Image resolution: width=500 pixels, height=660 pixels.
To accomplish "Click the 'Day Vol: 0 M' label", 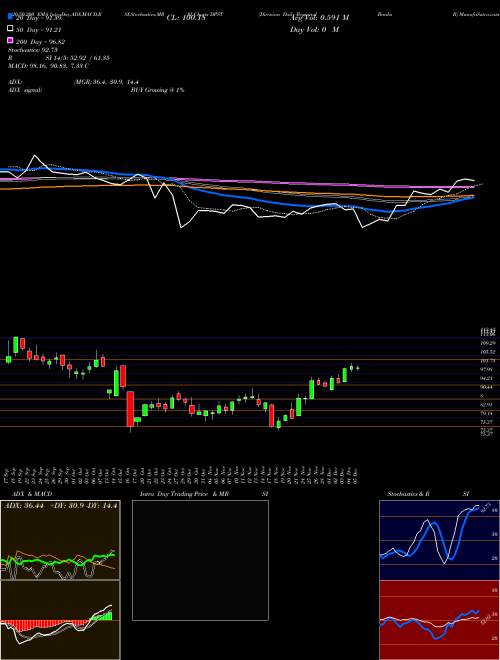I will click(314, 29).
